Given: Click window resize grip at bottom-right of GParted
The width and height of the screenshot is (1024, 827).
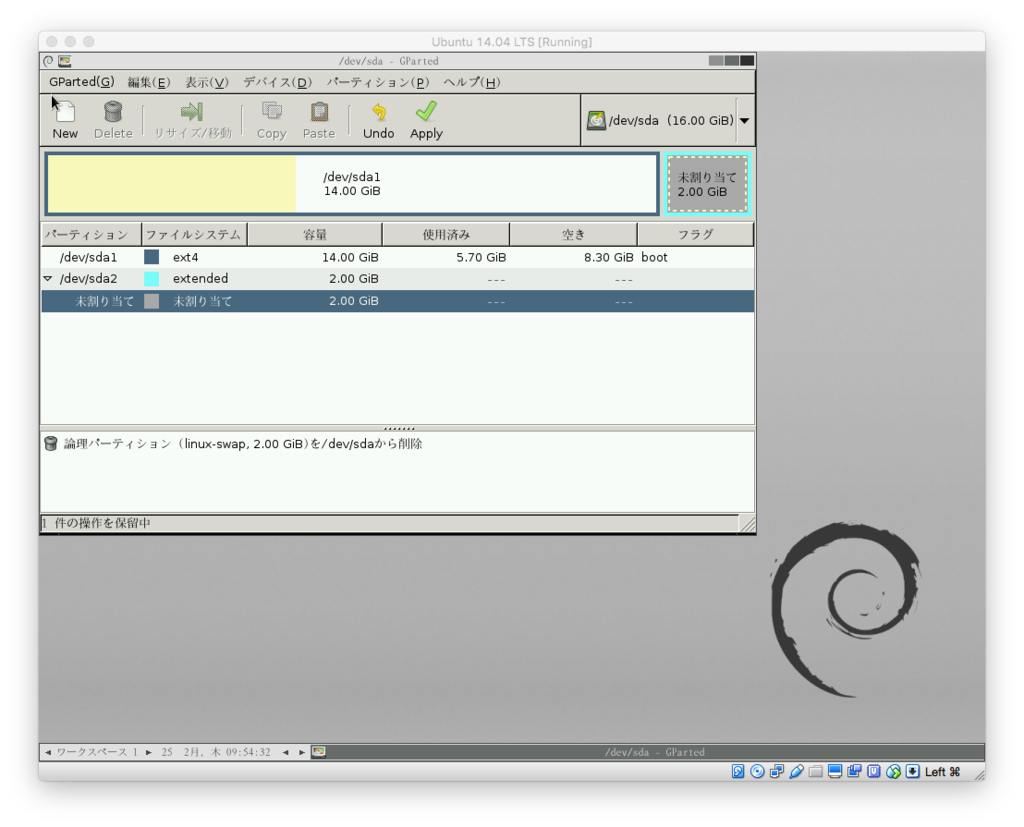Looking at the screenshot, I should coord(748,524).
